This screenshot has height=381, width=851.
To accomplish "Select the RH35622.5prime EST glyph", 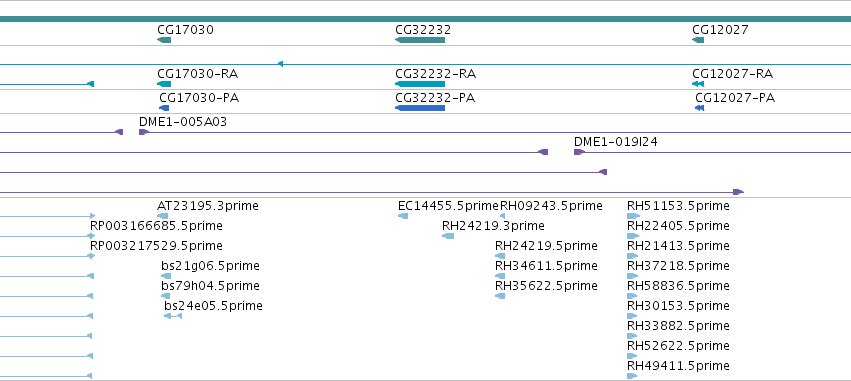I will pos(500,296).
